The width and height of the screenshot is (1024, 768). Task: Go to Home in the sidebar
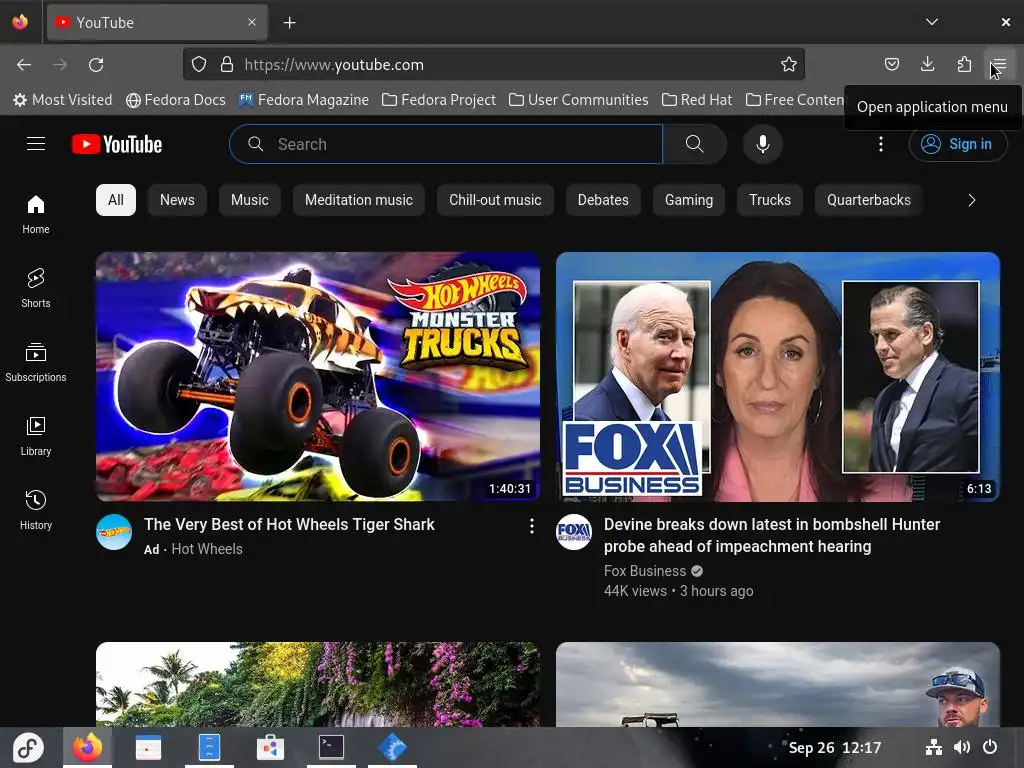click(x=36, y=214)
